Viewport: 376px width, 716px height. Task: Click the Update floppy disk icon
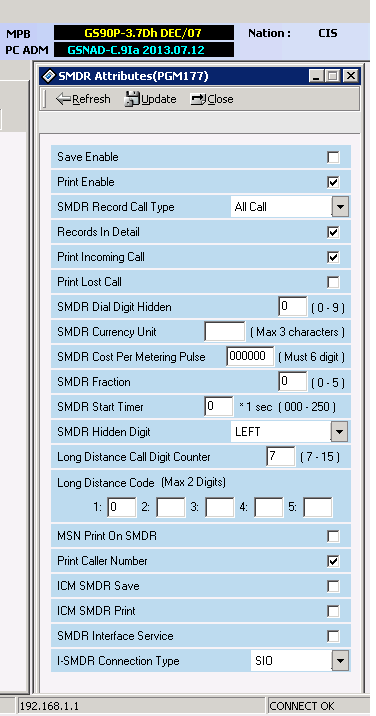tap(132, 99)
